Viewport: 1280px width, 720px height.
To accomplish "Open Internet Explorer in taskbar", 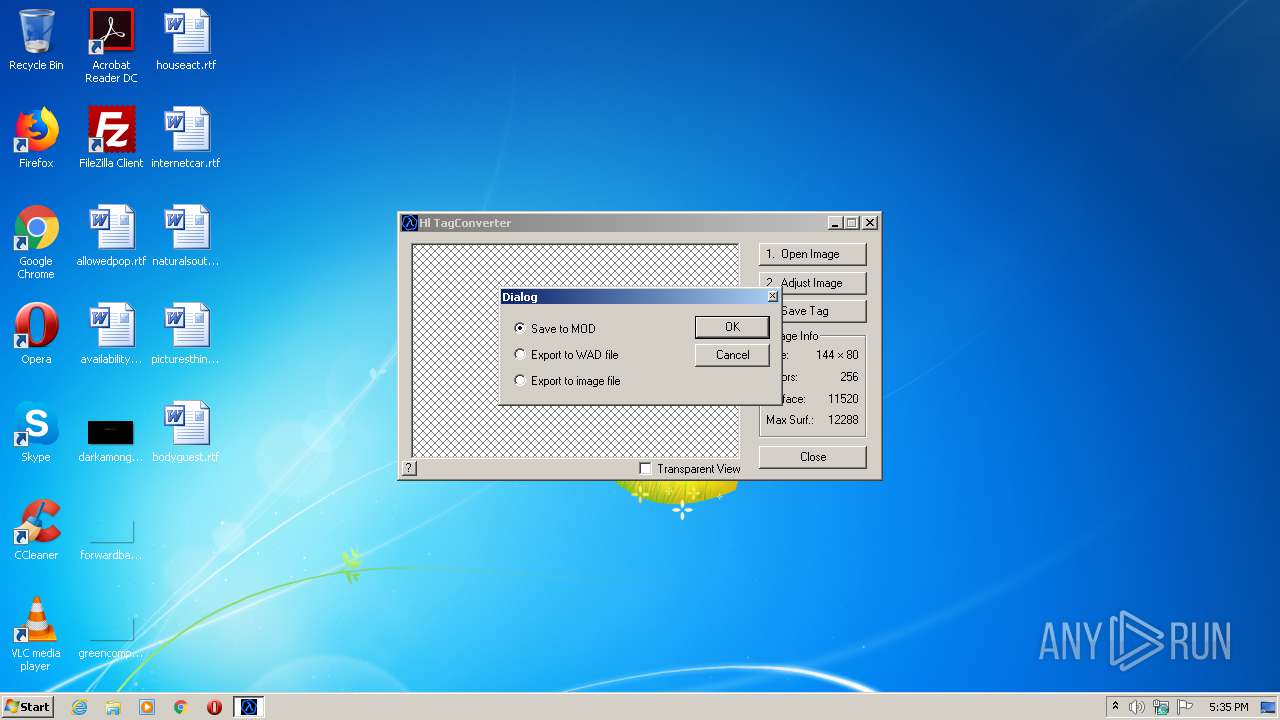I will pyautogui.click(x=79, y=707).
